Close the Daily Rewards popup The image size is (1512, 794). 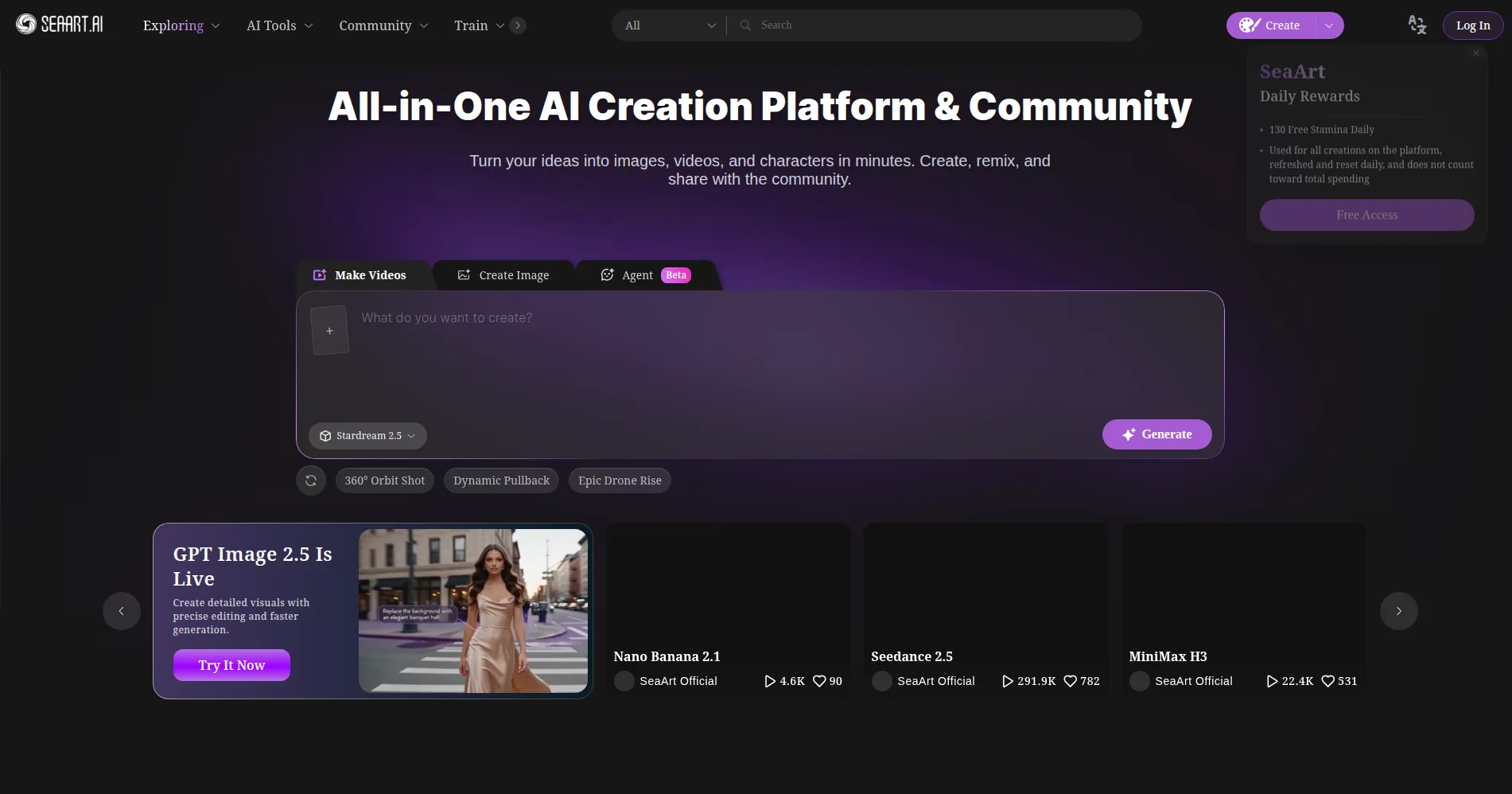[1476, 53]
